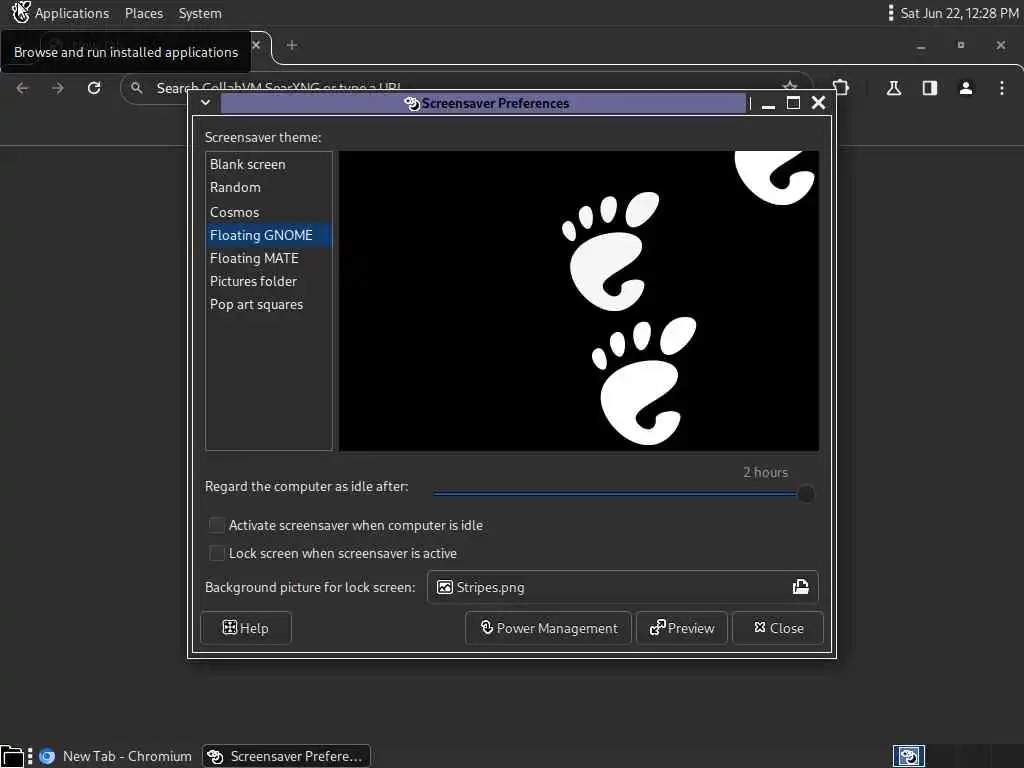
Task: Focus the Chromium address bar
Action: tap(467, 88)
